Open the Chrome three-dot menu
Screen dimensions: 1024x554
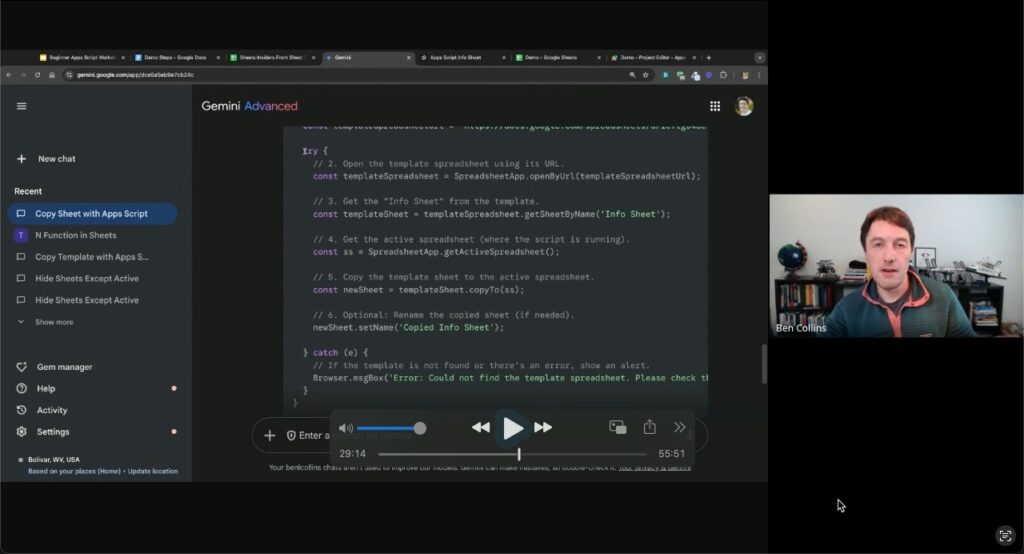click(x=759, y=75)
